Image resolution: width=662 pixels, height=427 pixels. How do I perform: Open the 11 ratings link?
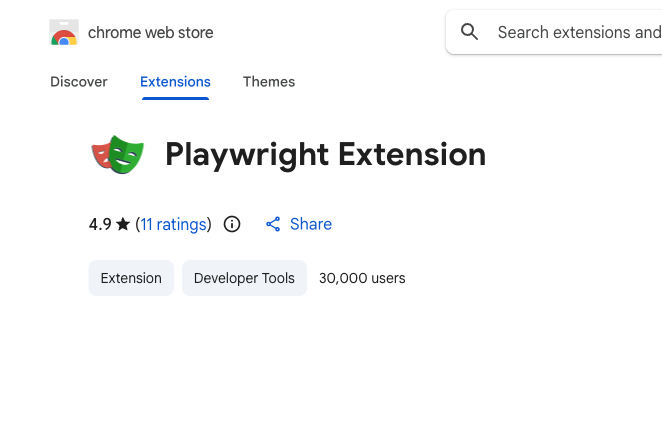click(x=174, y=224)
